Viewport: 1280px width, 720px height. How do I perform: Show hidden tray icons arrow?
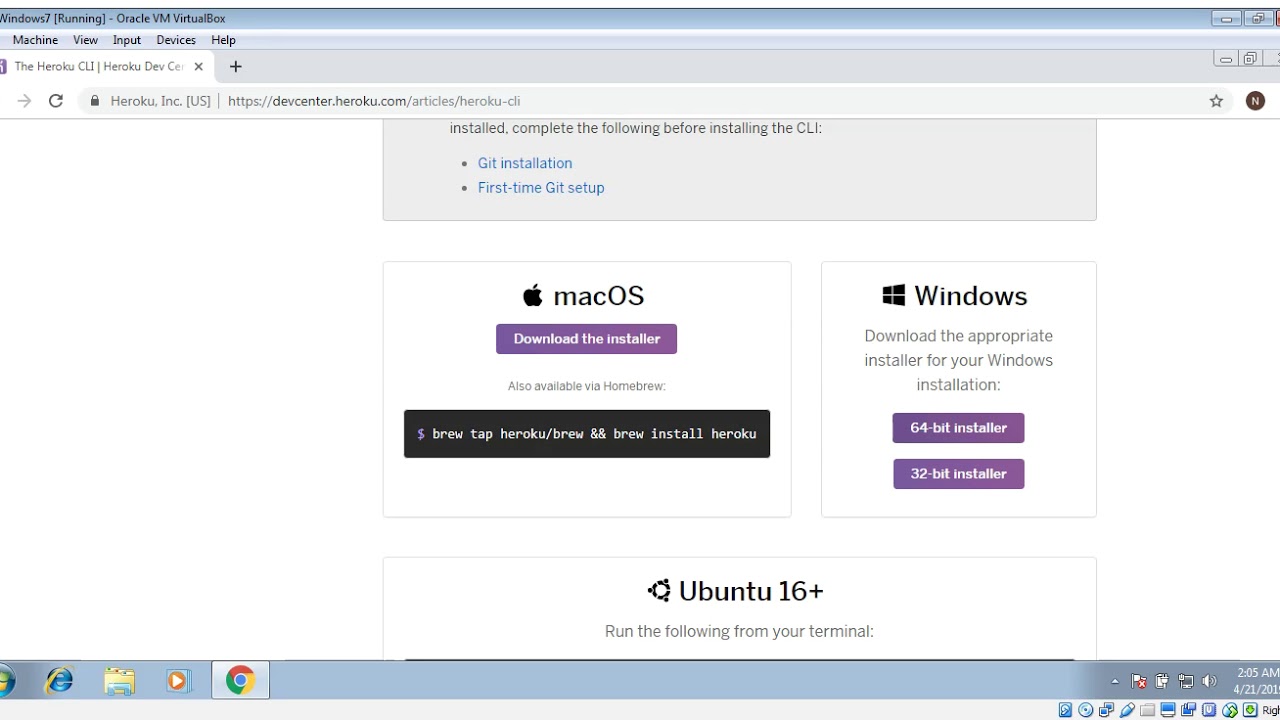click(x=1115, y=682)
